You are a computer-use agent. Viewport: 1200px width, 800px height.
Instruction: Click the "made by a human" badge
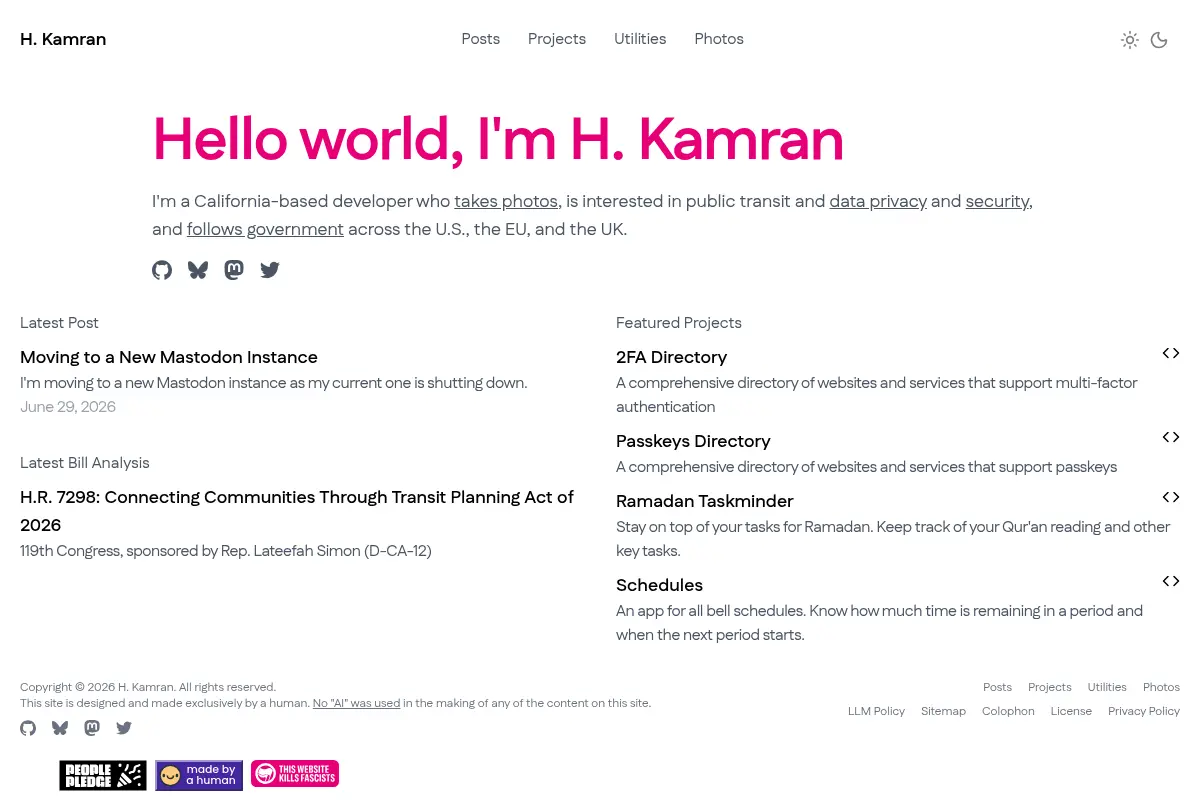[199, 775]
